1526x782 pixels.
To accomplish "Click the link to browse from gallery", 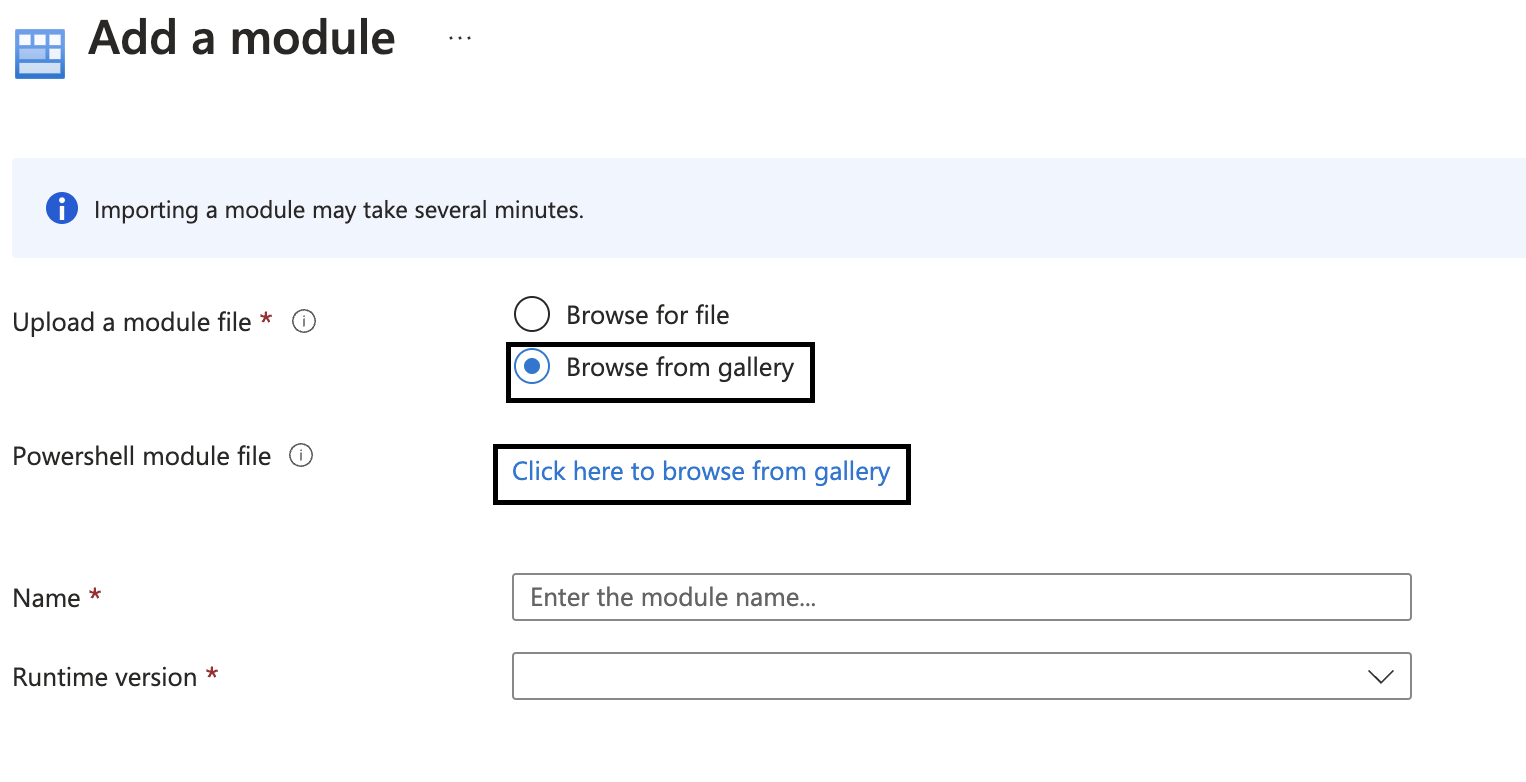I will coord(701,471).
